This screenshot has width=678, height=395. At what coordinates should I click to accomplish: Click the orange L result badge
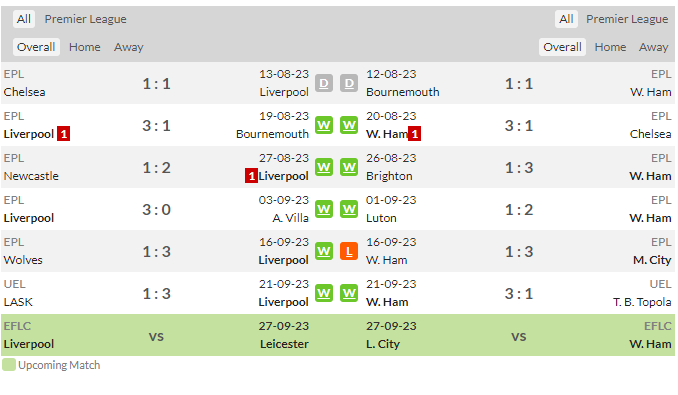click(x=349, y=252)
